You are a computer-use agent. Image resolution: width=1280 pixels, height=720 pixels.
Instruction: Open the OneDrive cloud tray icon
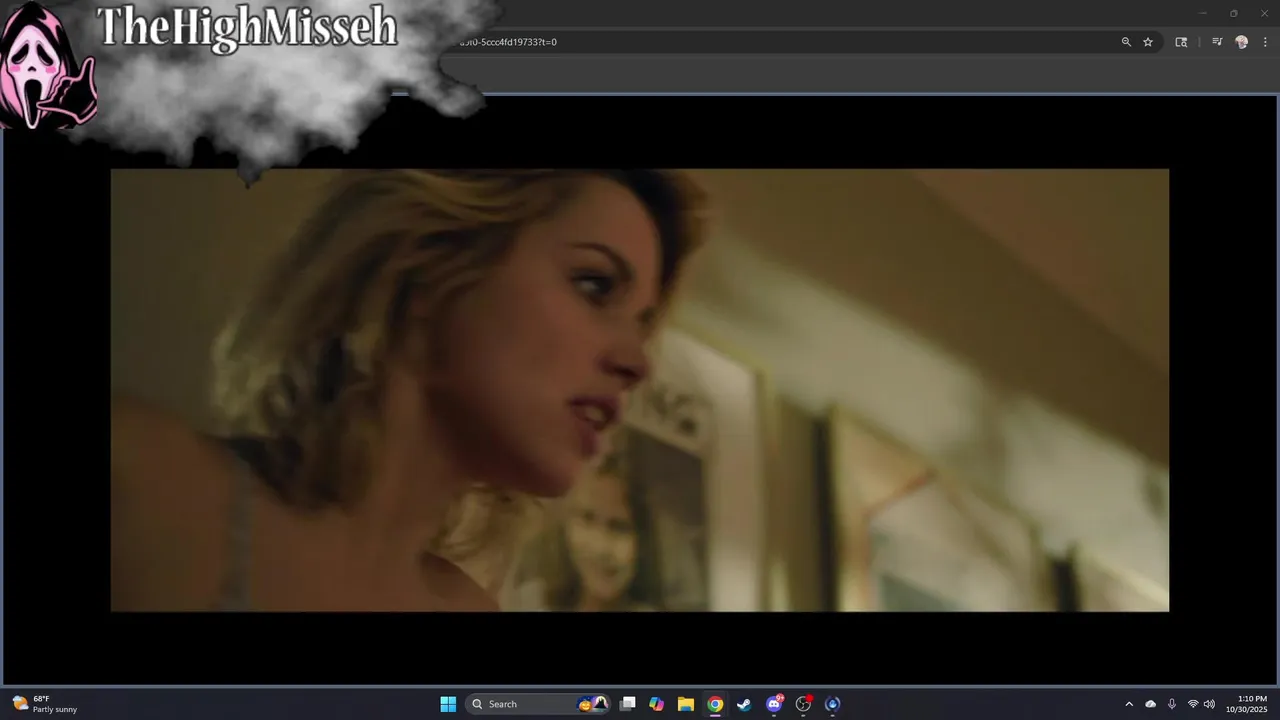pyautogui.click(x=1150, y=704)
